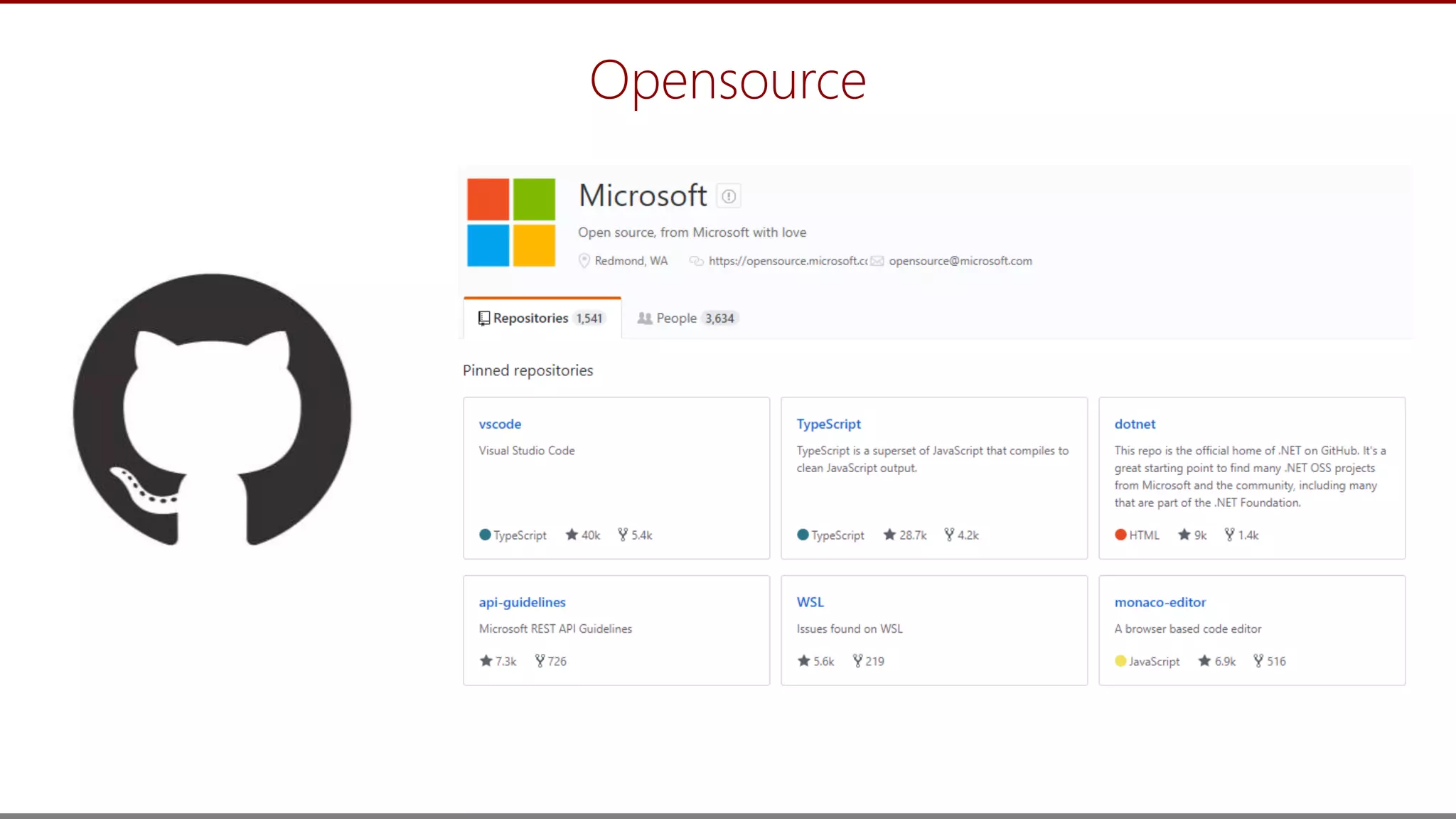The image size is (1456, 819).
Task: Click the "Microsoft REST API Guidelines" description
Action: tap(555, 629)
